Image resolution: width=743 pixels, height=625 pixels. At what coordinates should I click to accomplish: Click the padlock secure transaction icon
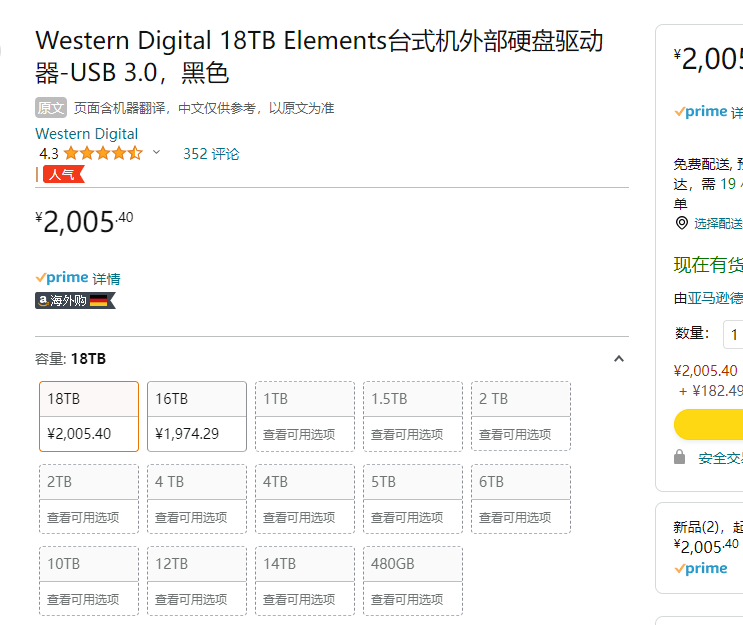point(680,457)
